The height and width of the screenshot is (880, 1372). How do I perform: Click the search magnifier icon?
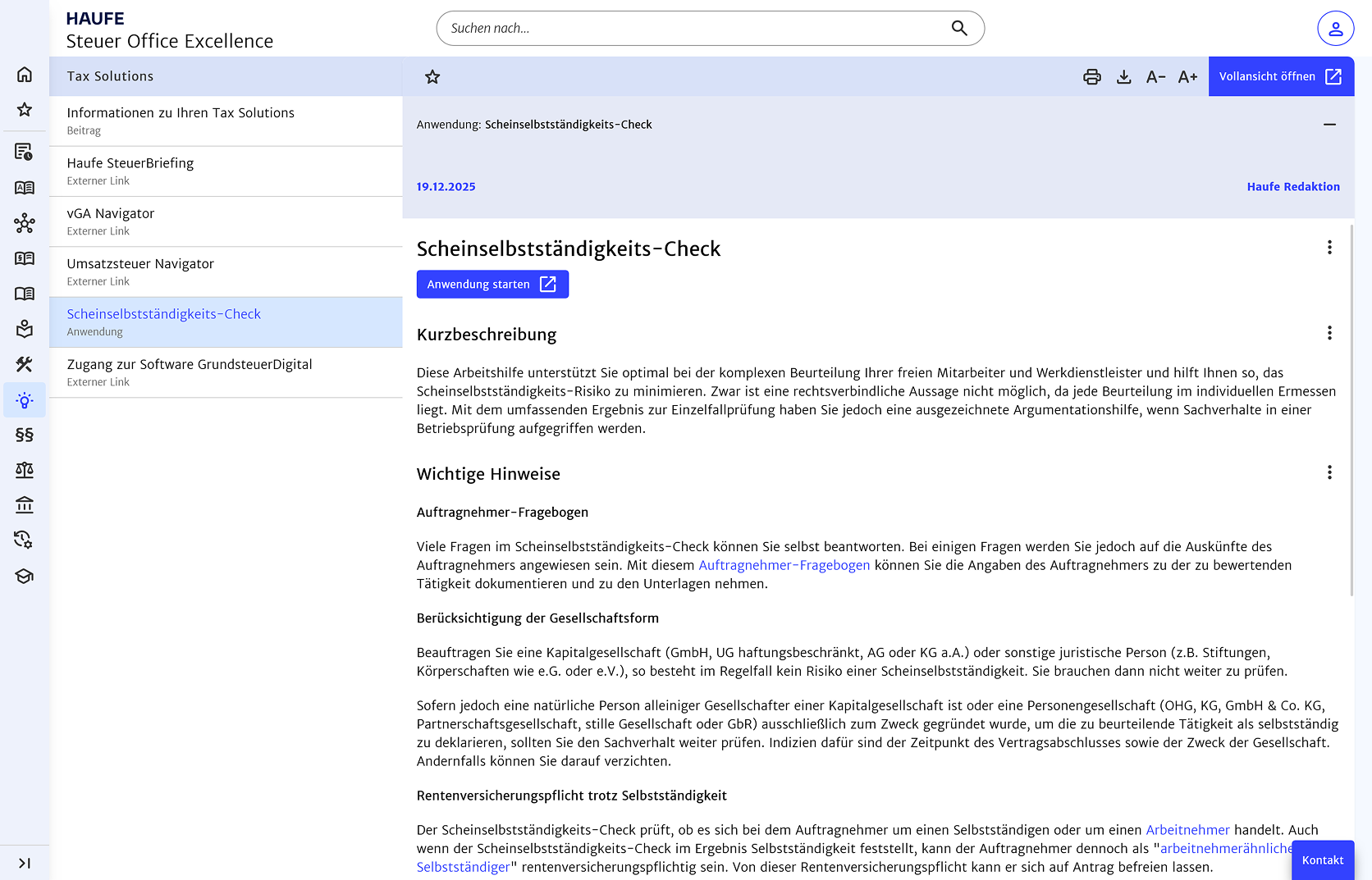pos(959,29)
